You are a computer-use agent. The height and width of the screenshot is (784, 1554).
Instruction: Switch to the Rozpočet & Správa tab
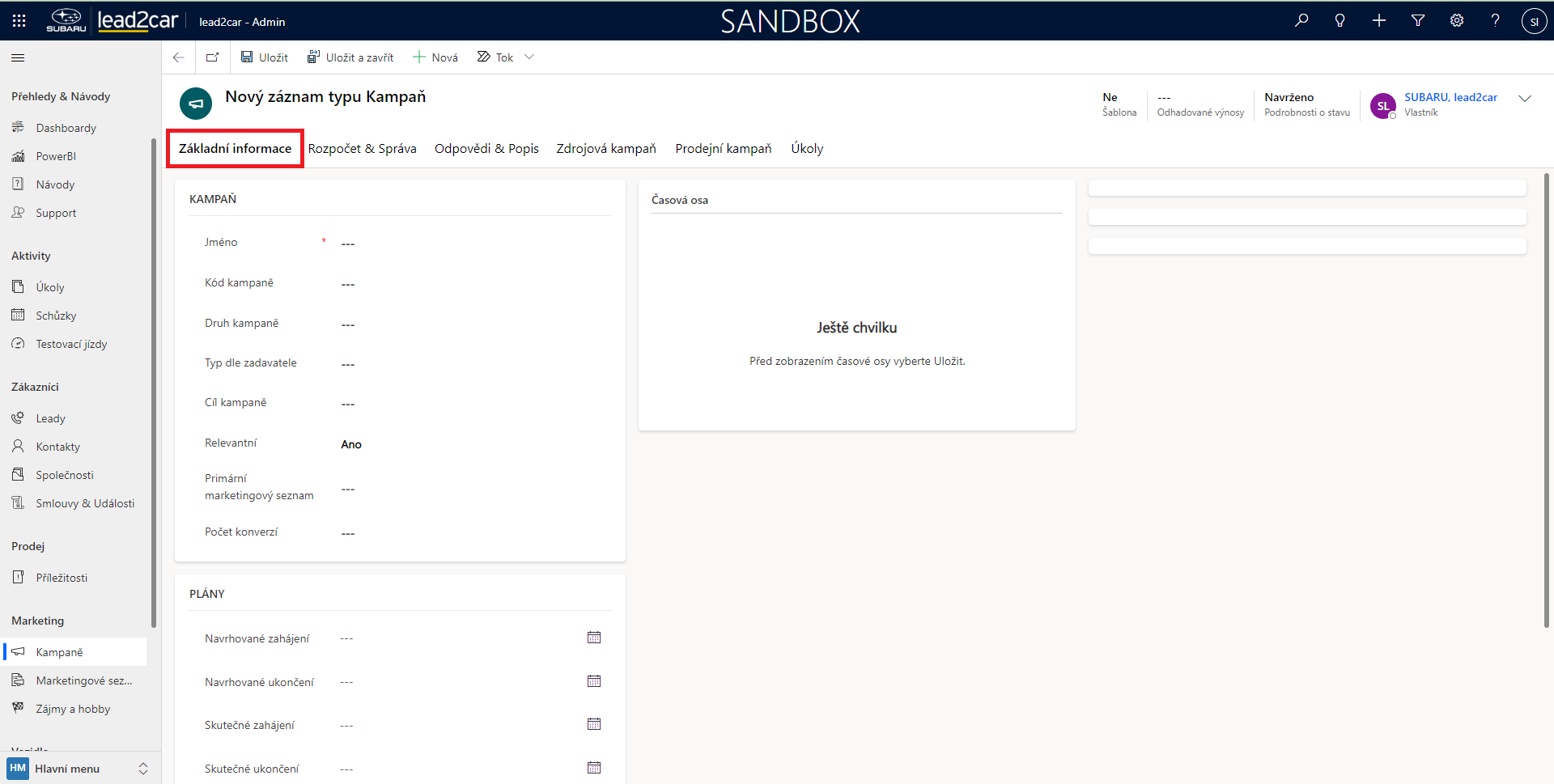(362, 149)
